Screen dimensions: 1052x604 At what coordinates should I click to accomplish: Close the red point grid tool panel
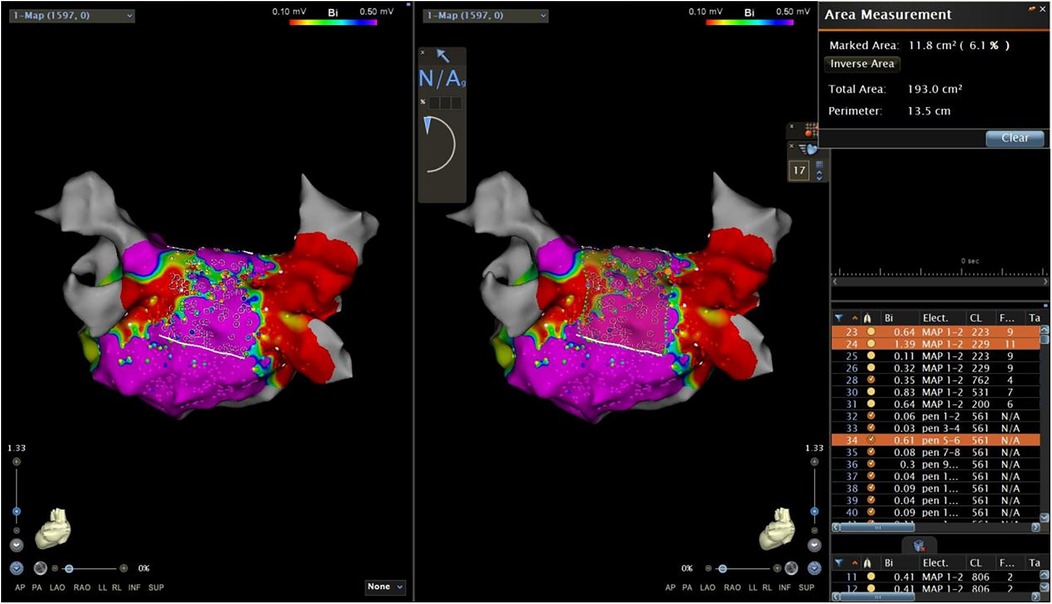[x=792, y=126]
